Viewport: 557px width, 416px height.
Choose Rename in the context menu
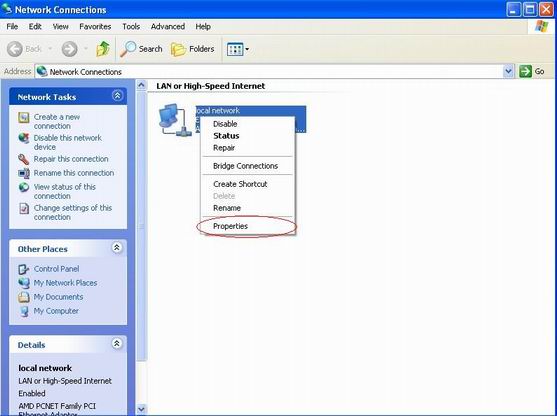[x=248, y=208]
